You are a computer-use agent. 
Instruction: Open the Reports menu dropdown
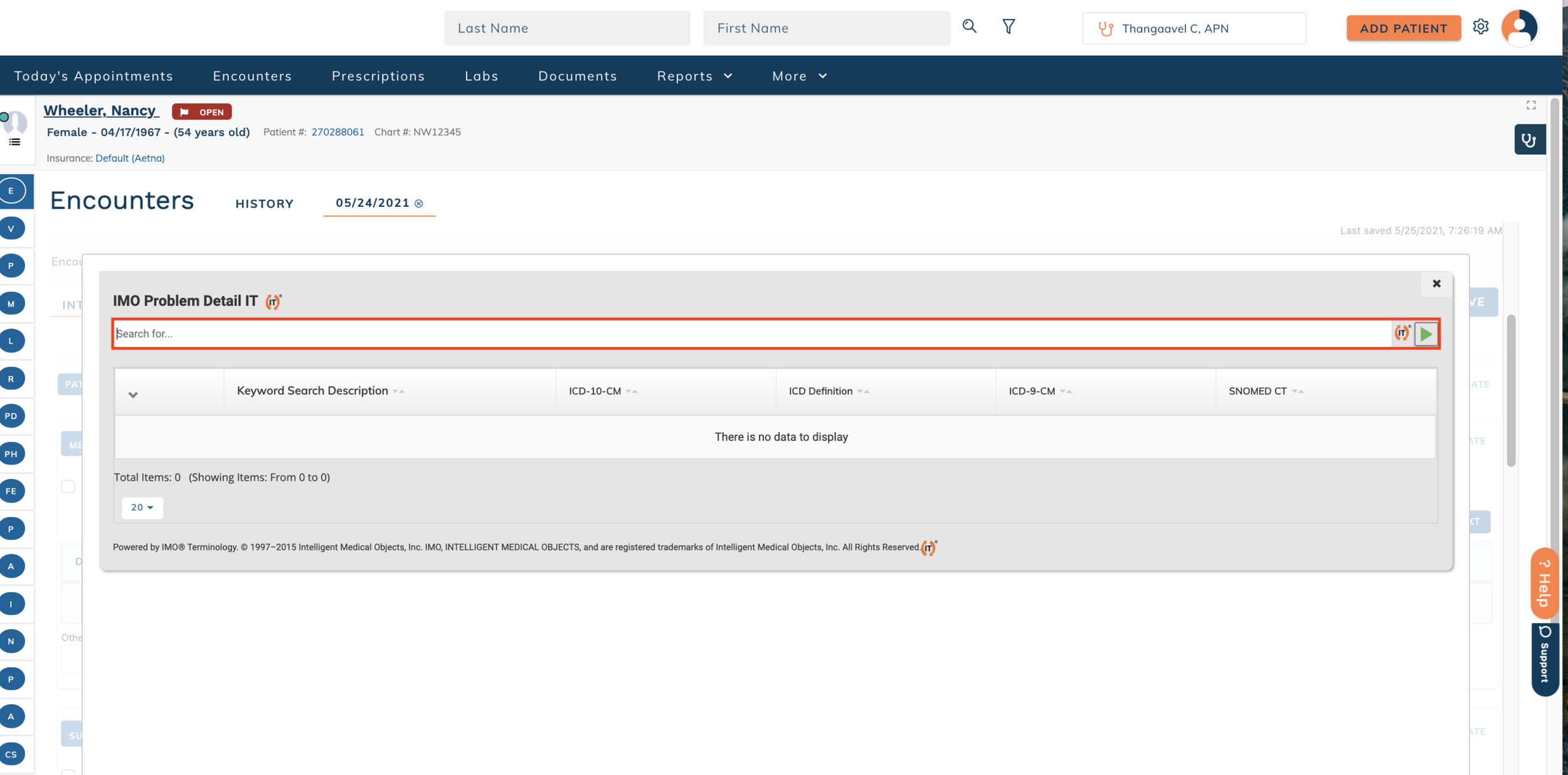(694, 76)
